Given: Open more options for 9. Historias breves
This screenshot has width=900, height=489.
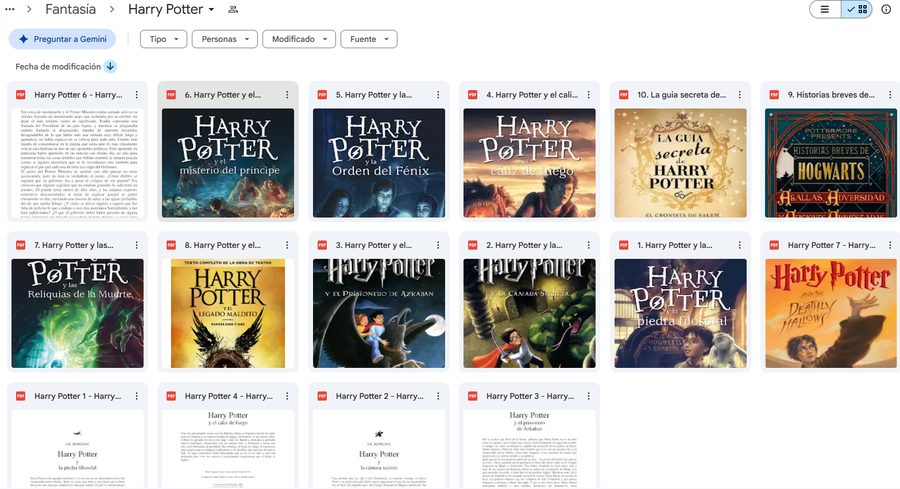Looking at the screenshot, I should (x=890, y=95).
